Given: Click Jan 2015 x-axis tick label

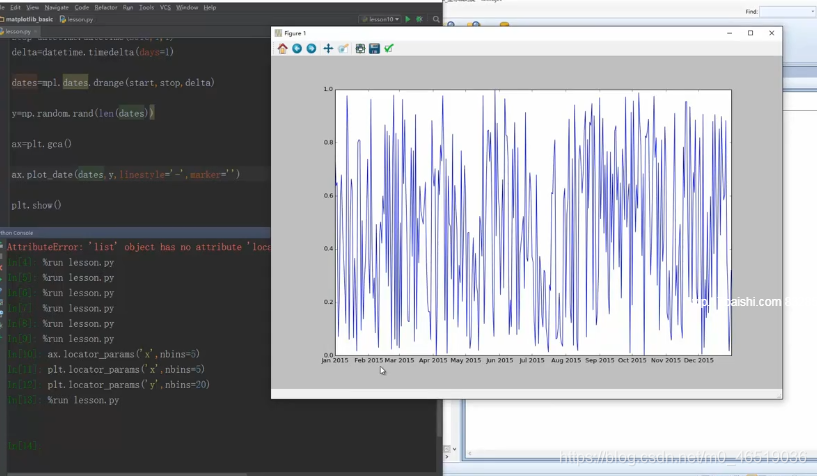Looking at the screenshot, I should point(335,360).
